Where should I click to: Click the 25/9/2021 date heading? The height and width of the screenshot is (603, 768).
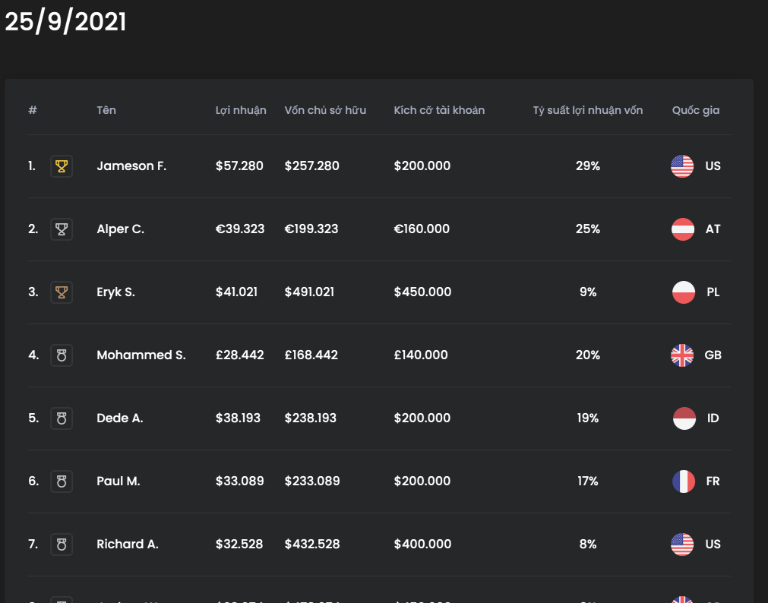pyautogui.click(x=66, y=22)
